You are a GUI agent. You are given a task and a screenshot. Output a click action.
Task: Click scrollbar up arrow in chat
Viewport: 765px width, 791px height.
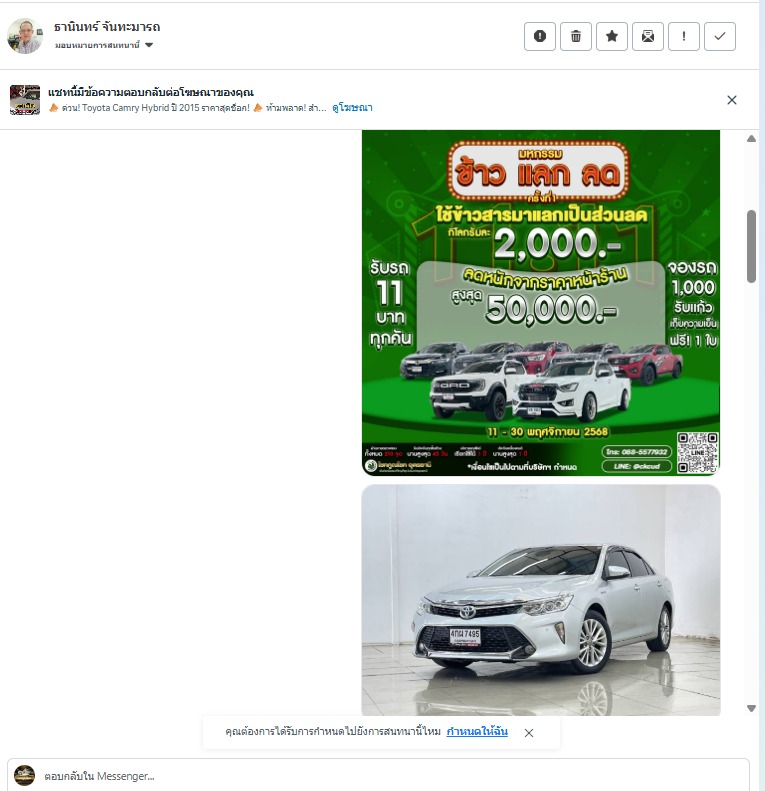pyautogui.click(x=751, y=139)
